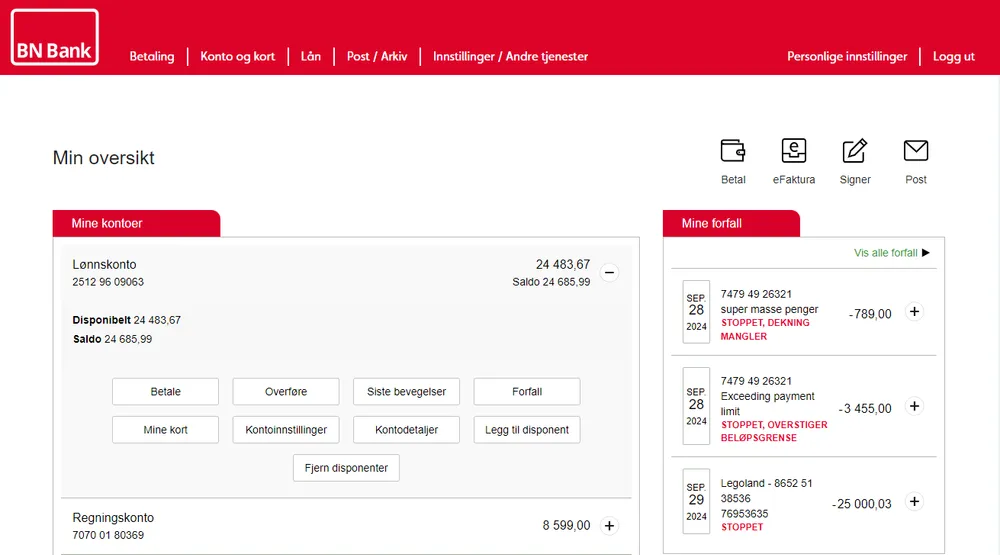Expand the super masse penger payment
This screenshot has height=555, width=1000.
[x=913, y=312]
